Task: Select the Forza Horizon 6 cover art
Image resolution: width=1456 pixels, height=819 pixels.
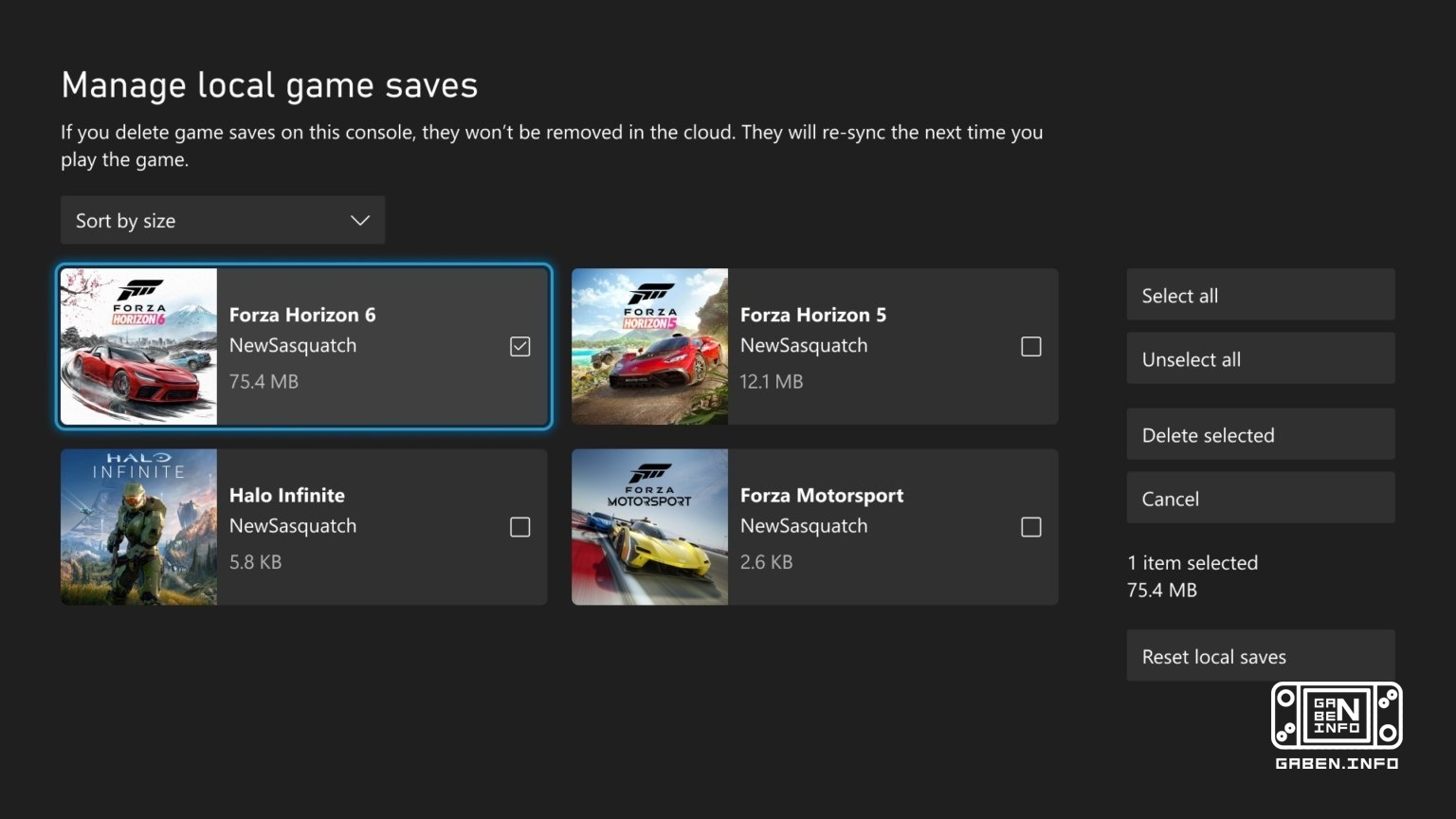Action: (139, 347)
